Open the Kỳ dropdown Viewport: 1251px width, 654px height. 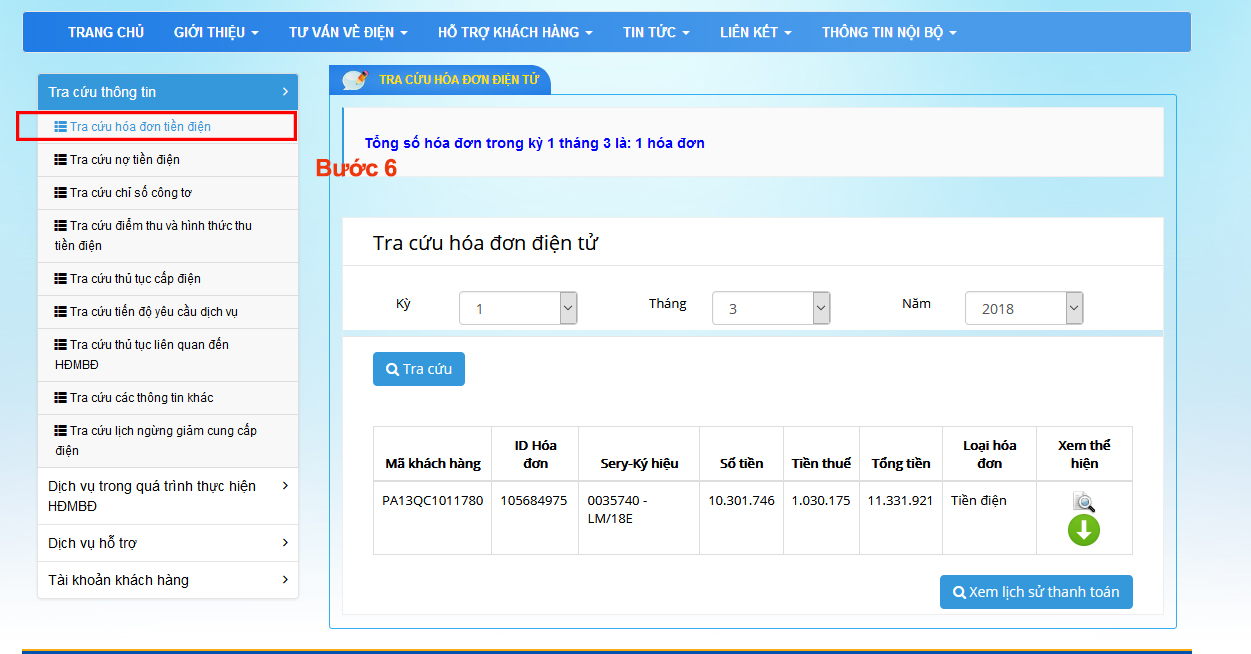point(518,308)
